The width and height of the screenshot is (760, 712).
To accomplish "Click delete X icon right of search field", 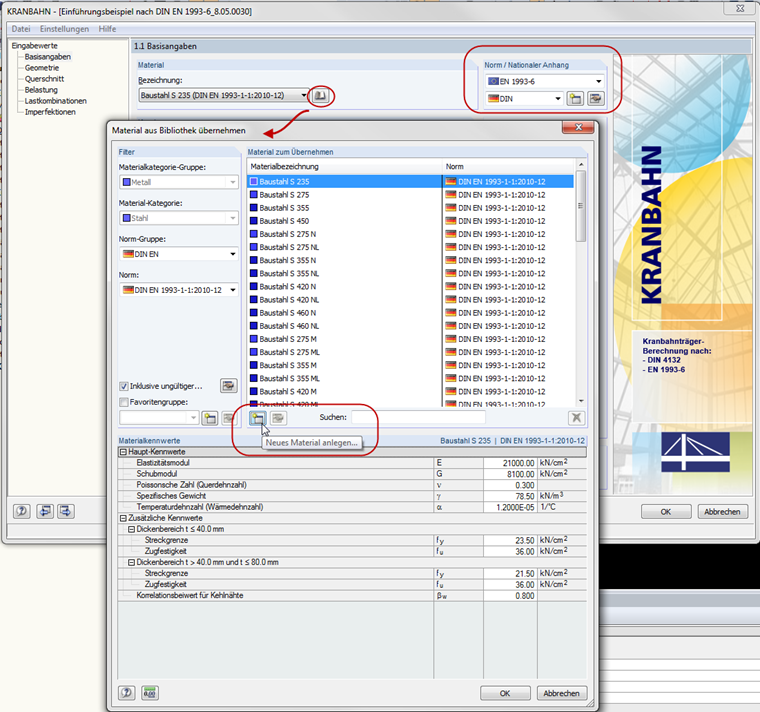I will tap(576, 418).
